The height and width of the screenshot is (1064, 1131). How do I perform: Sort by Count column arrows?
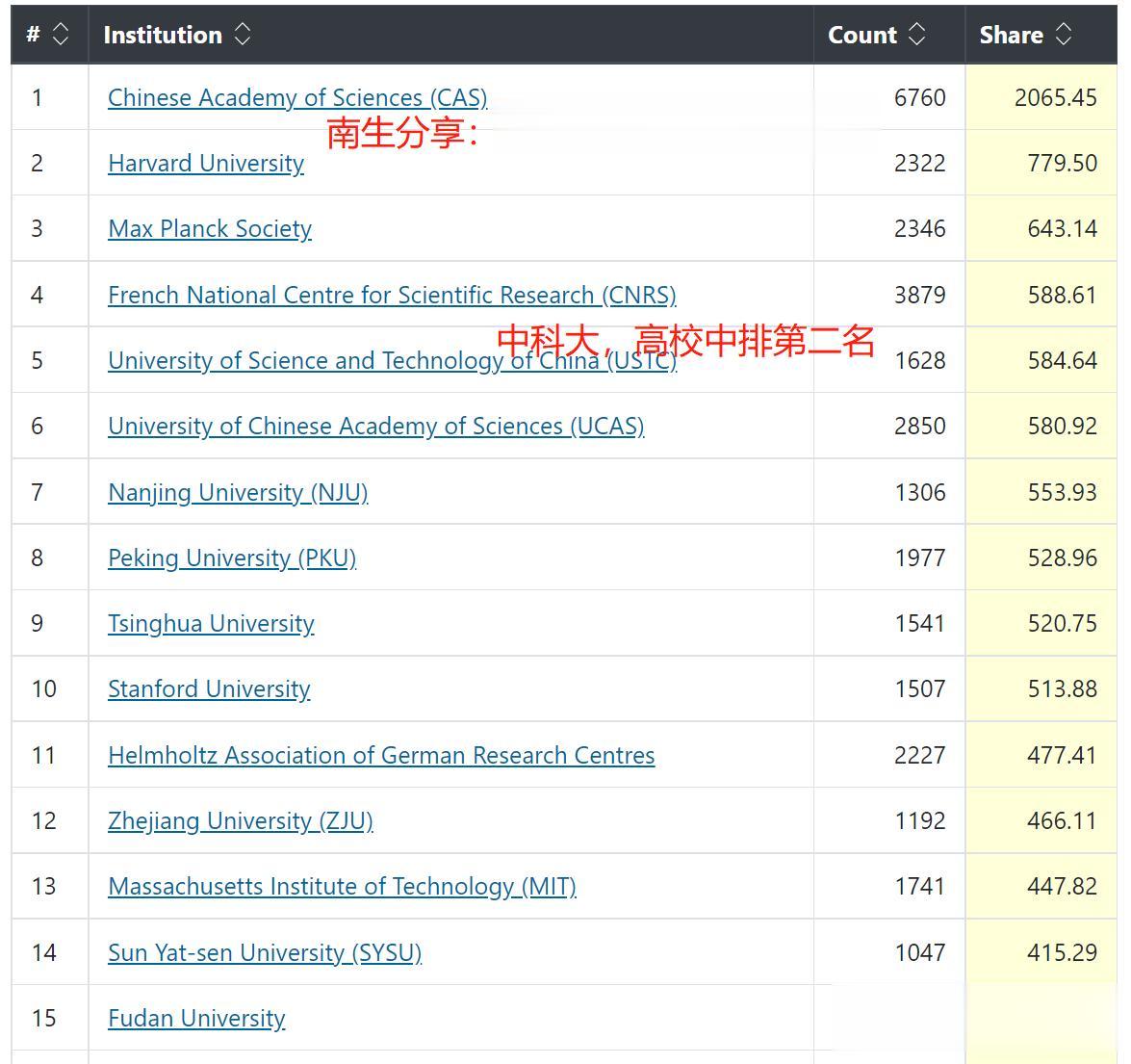click(916, 34)
